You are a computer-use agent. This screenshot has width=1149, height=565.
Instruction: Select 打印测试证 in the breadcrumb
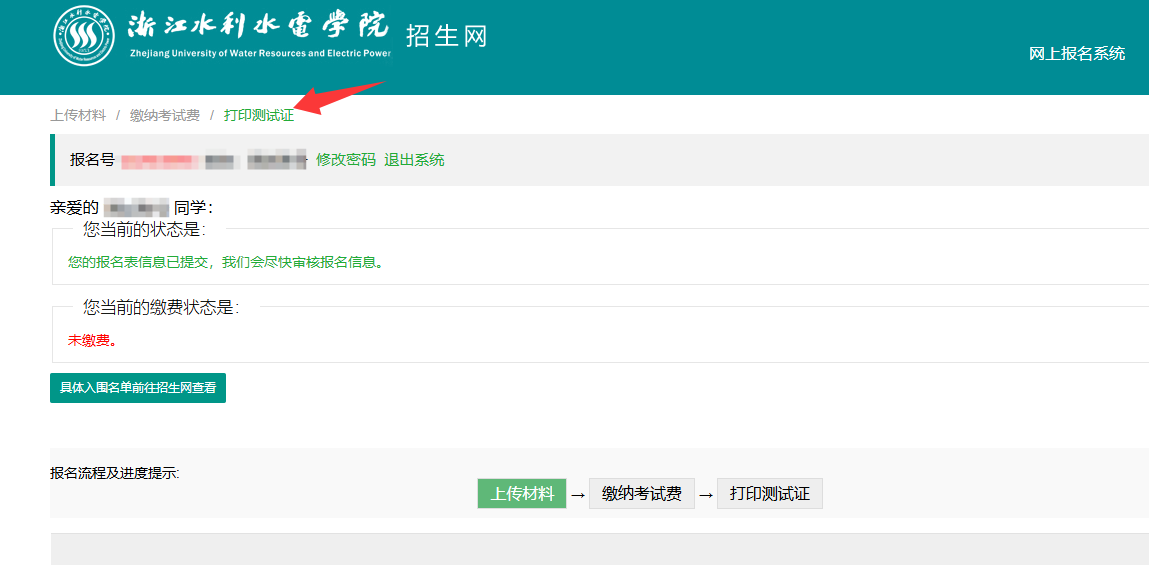point(259,116)
